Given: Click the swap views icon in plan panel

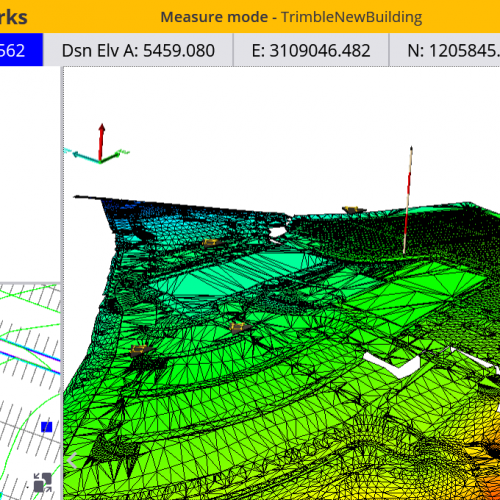Looking at the screenshot, I should pyautogui.click(x=43, y=482).
